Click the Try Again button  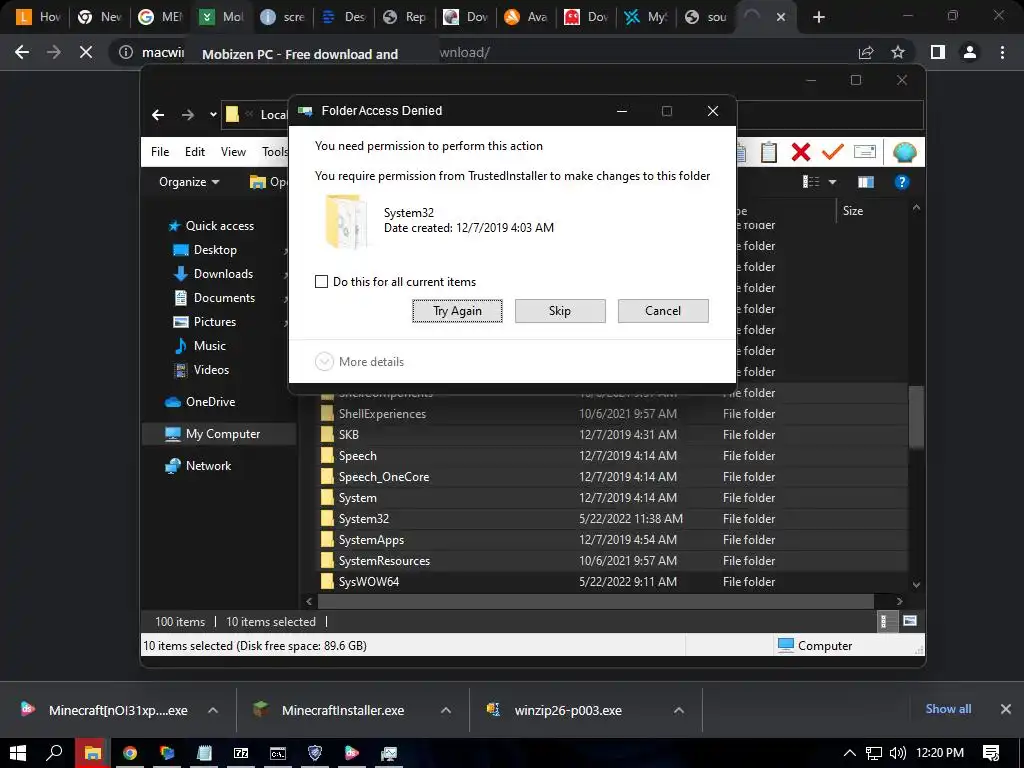coord(457,311)
